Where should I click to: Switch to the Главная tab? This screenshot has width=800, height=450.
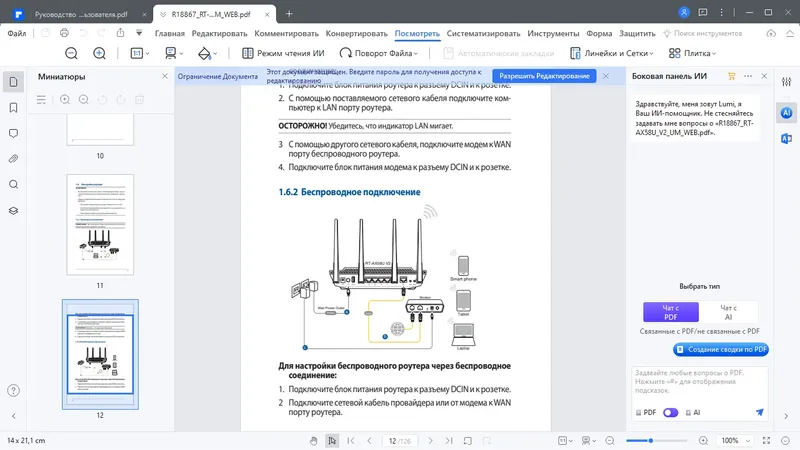(x=169, y=33)
